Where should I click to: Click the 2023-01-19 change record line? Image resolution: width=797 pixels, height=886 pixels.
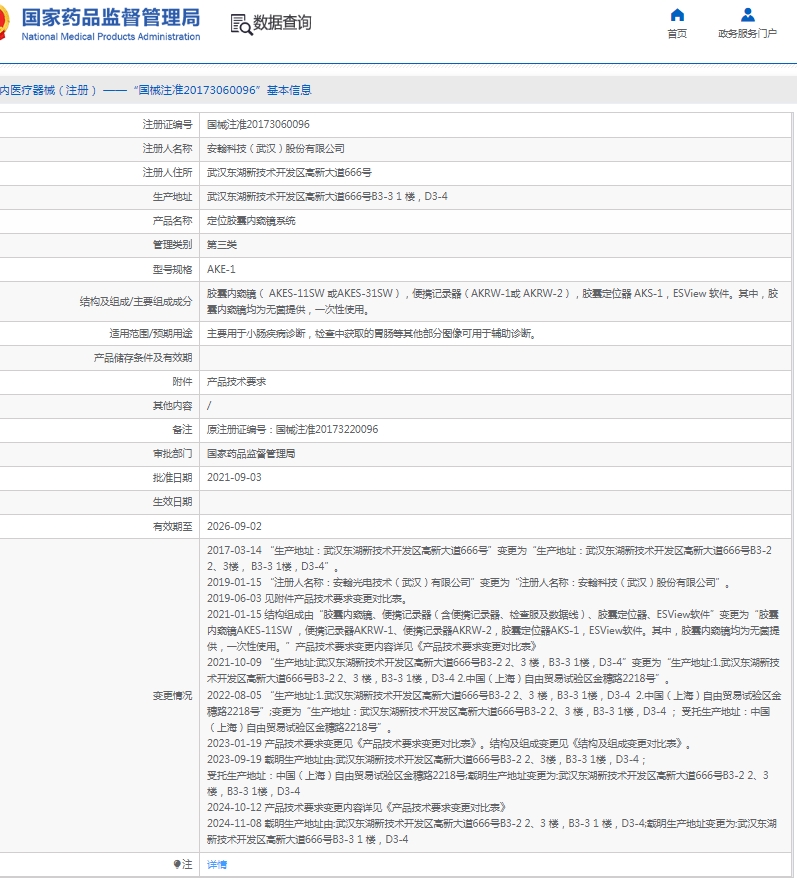point(449,744)
